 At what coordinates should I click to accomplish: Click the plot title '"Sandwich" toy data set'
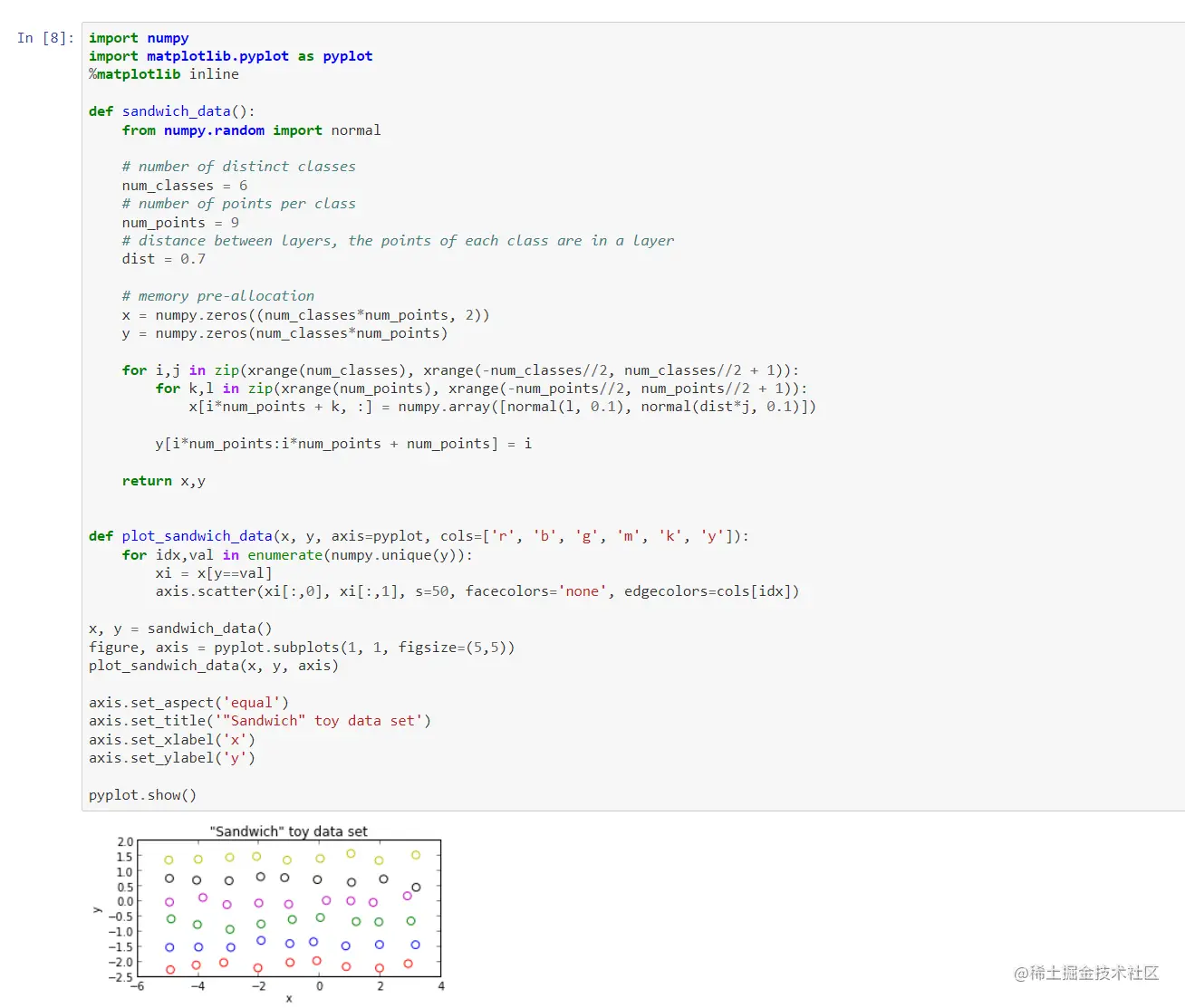pyautogui.click(x=289, y=831)
